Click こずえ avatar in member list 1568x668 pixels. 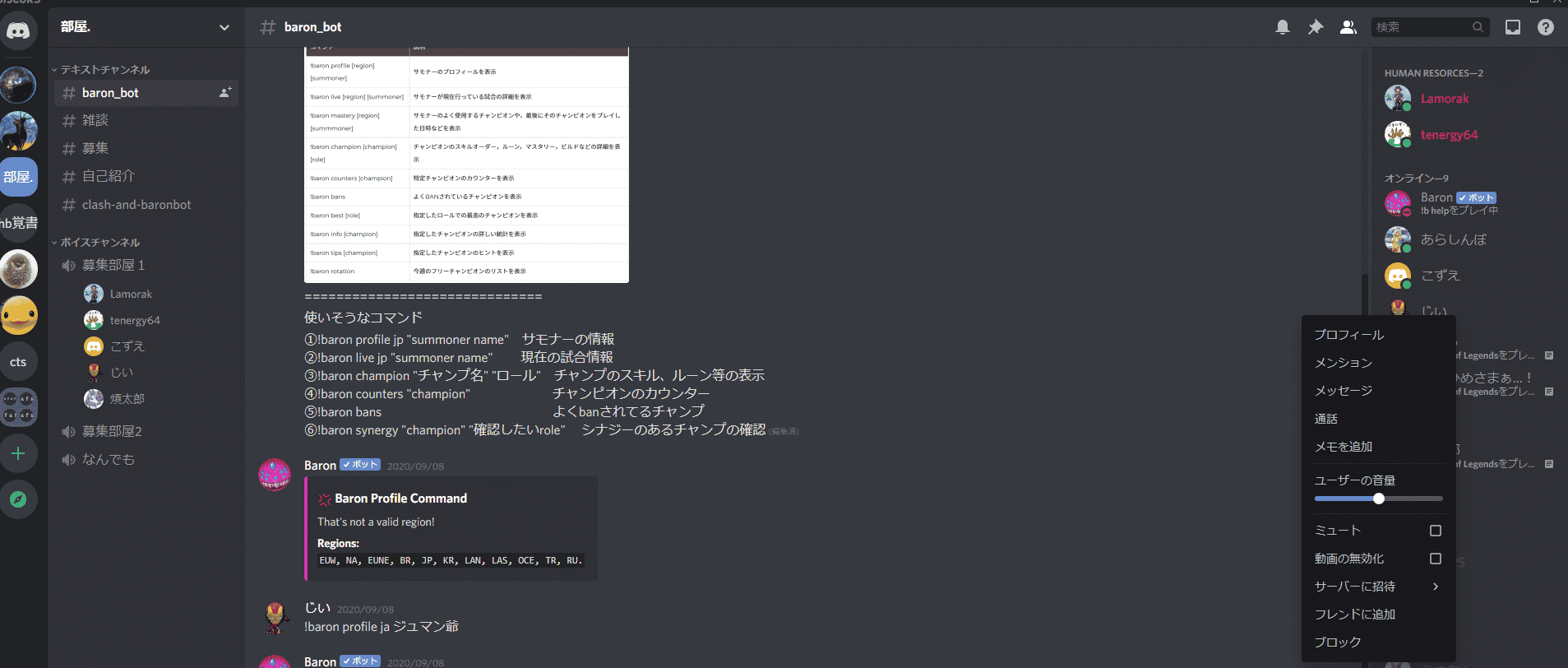1398,276
